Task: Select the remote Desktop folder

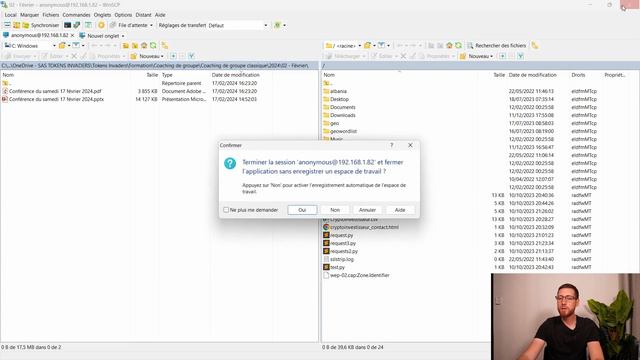Action: coord(339,99)
